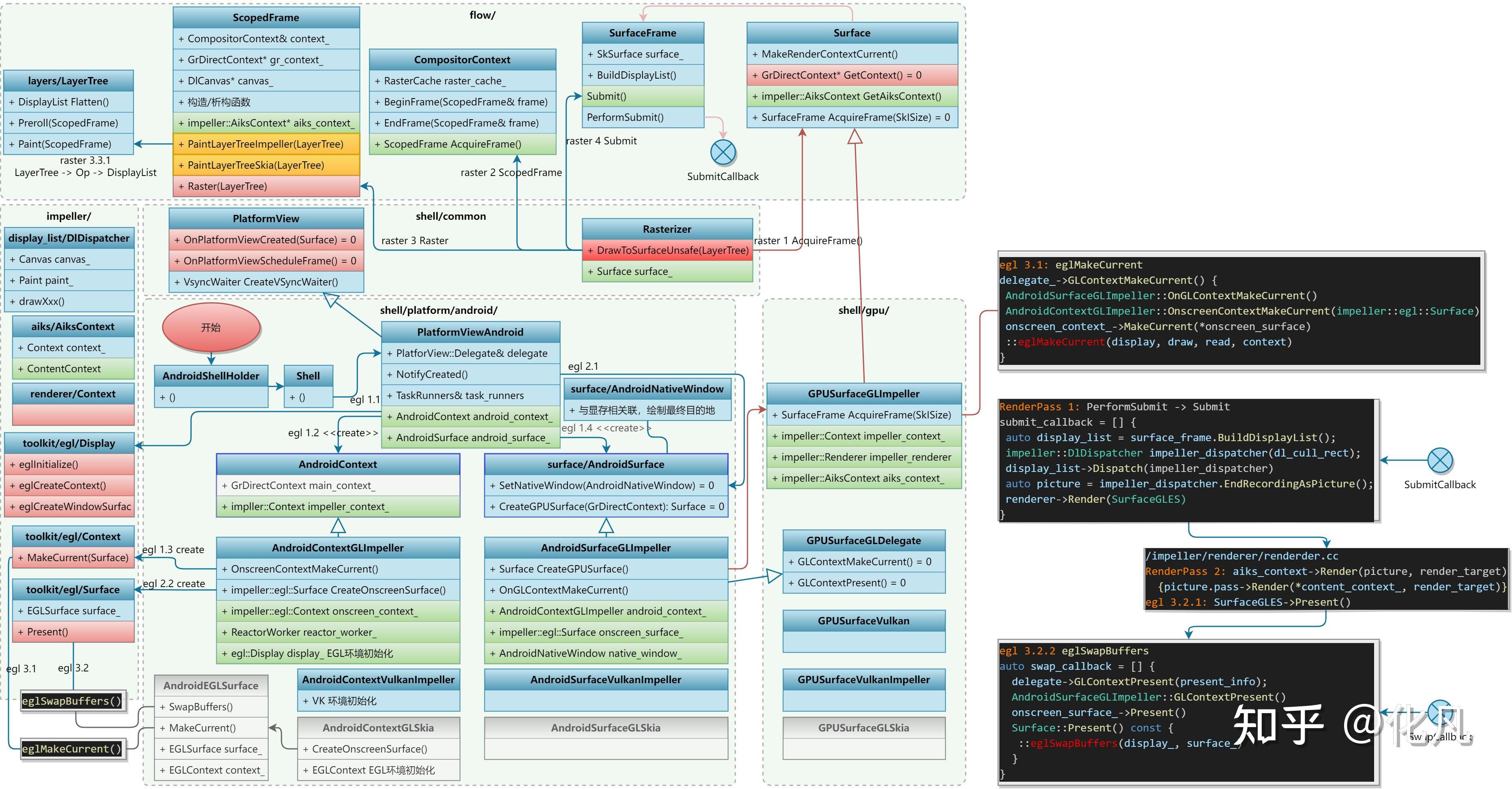This screenshot has height=789, width=1512.
Task: Select the aiks/AiksContext class header
Action: point(73,326)
